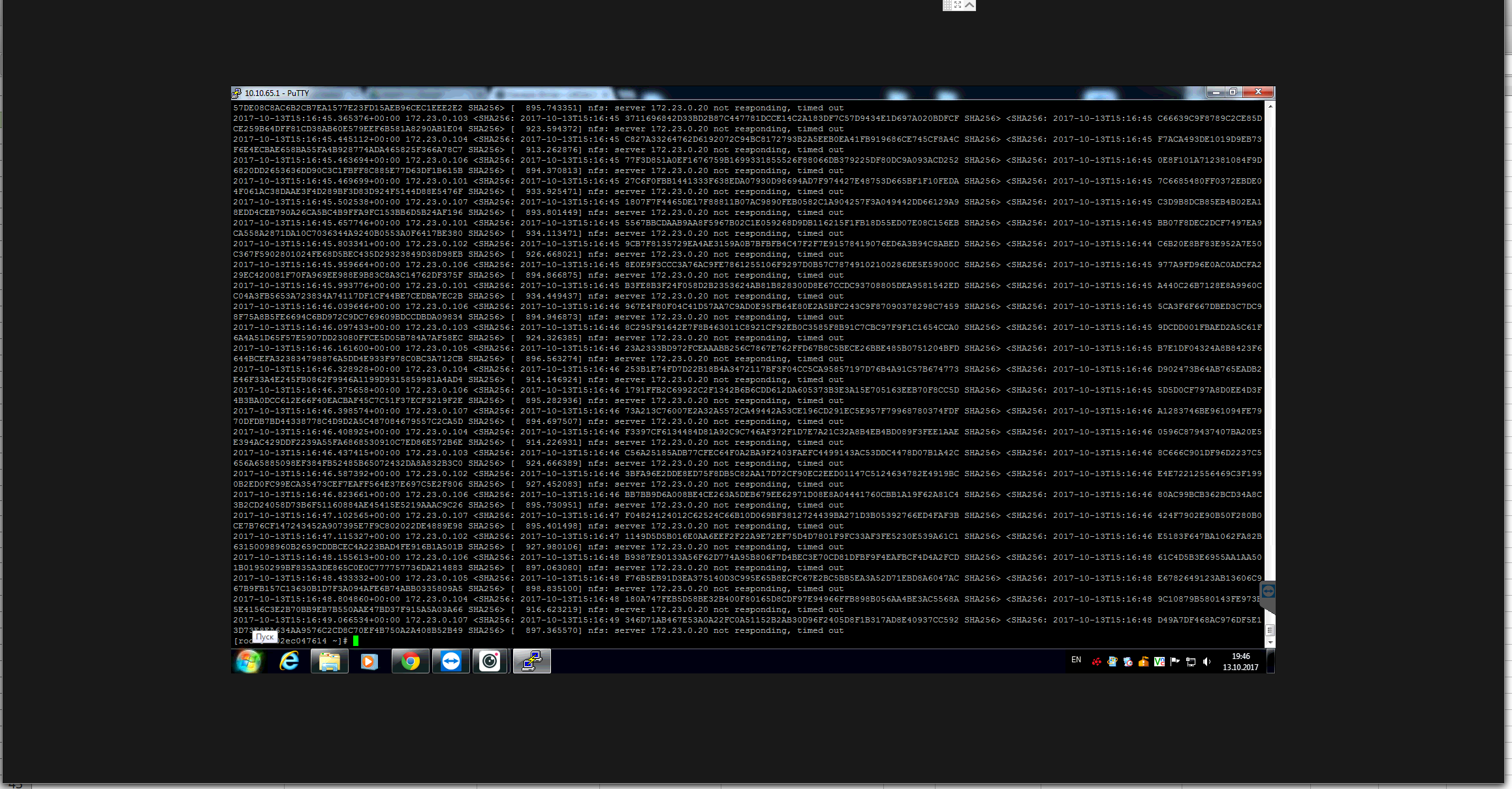Click timestamp 2017-10-13T15:16:45.365376+00:00
The height and width of the screenshot is (789, 1512).
tap(317, 118)
